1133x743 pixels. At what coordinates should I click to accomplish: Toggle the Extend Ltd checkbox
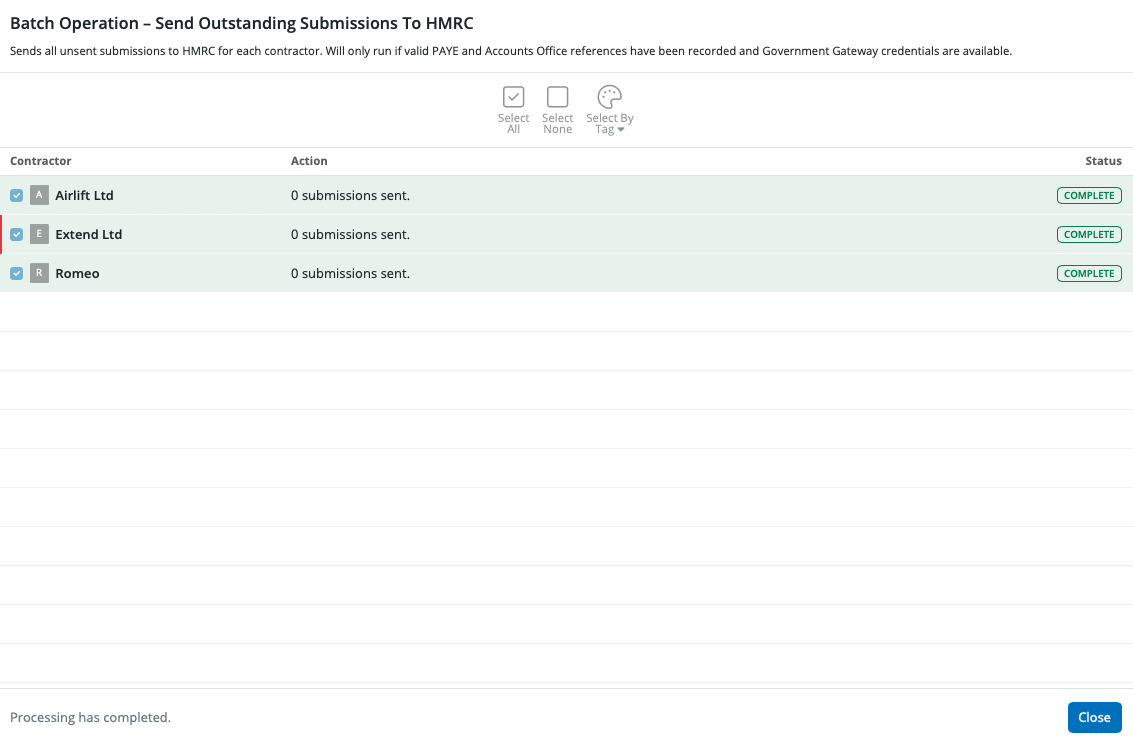[17, 235]
